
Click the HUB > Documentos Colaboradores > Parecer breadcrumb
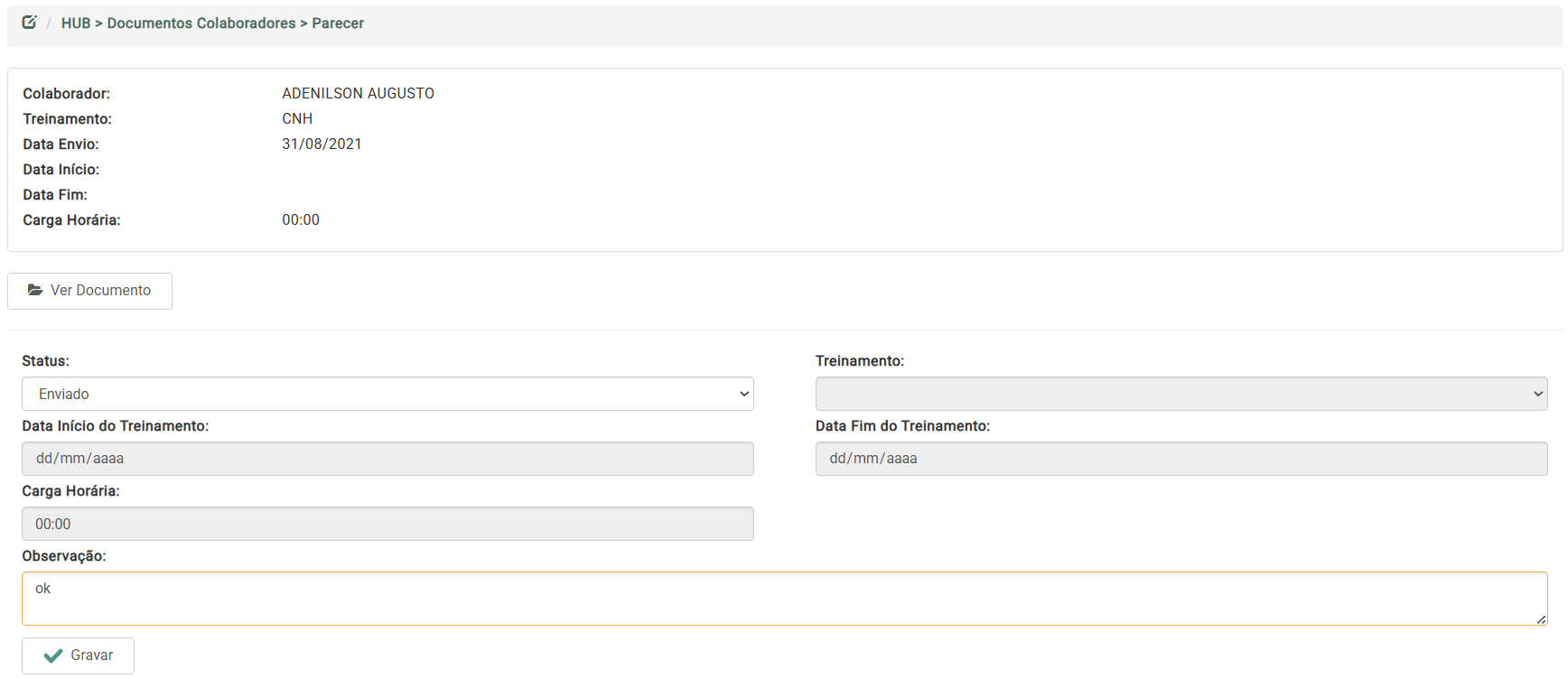(212, 23)
